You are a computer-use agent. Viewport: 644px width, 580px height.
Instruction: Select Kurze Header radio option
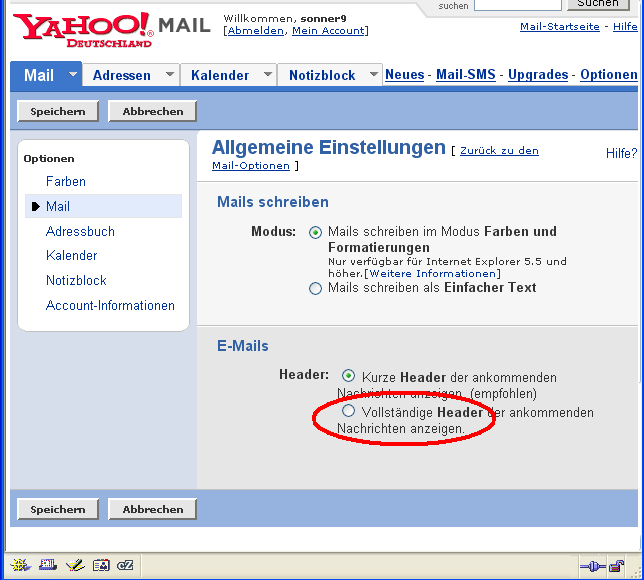[x=348, y=375]
